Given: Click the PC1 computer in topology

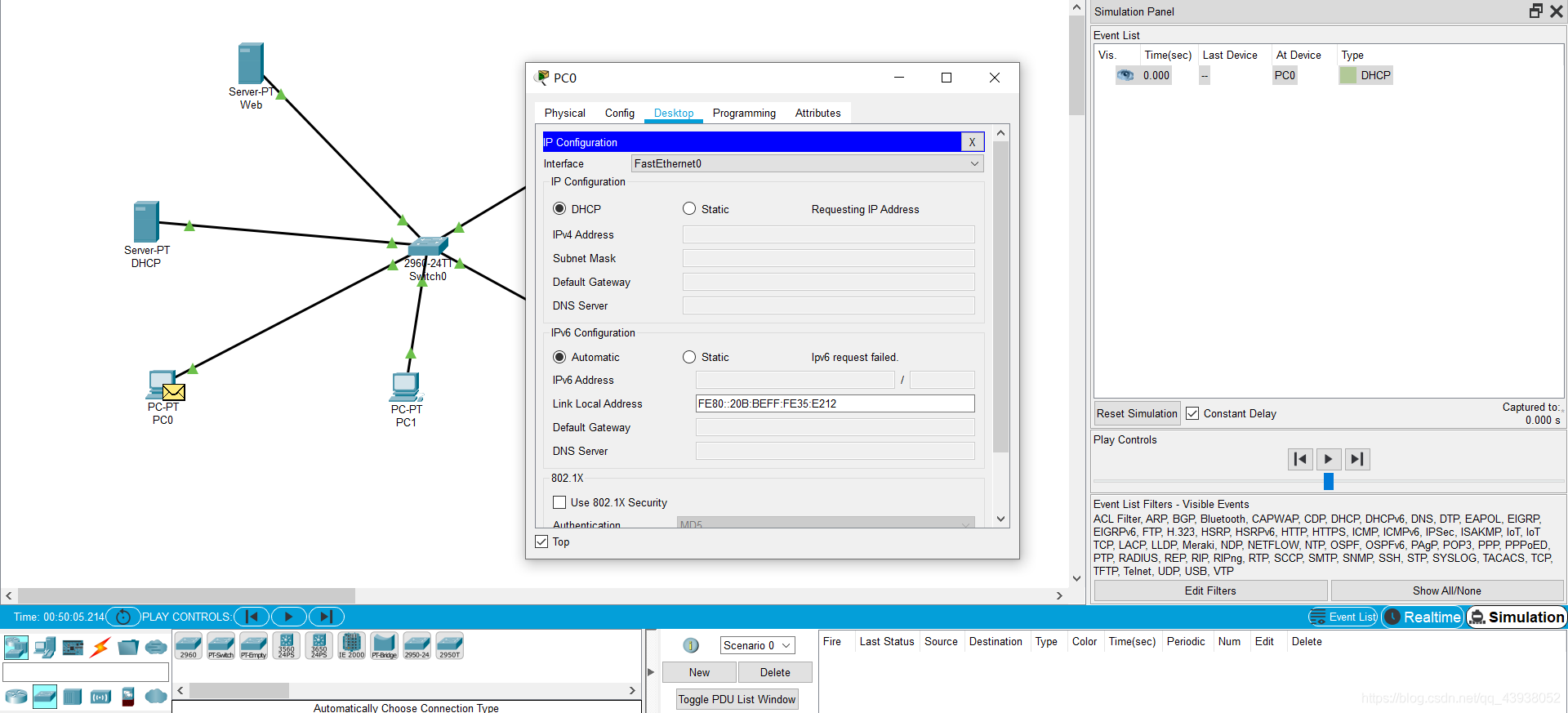Looking at the screenshot, I should (x=406, y=387).
